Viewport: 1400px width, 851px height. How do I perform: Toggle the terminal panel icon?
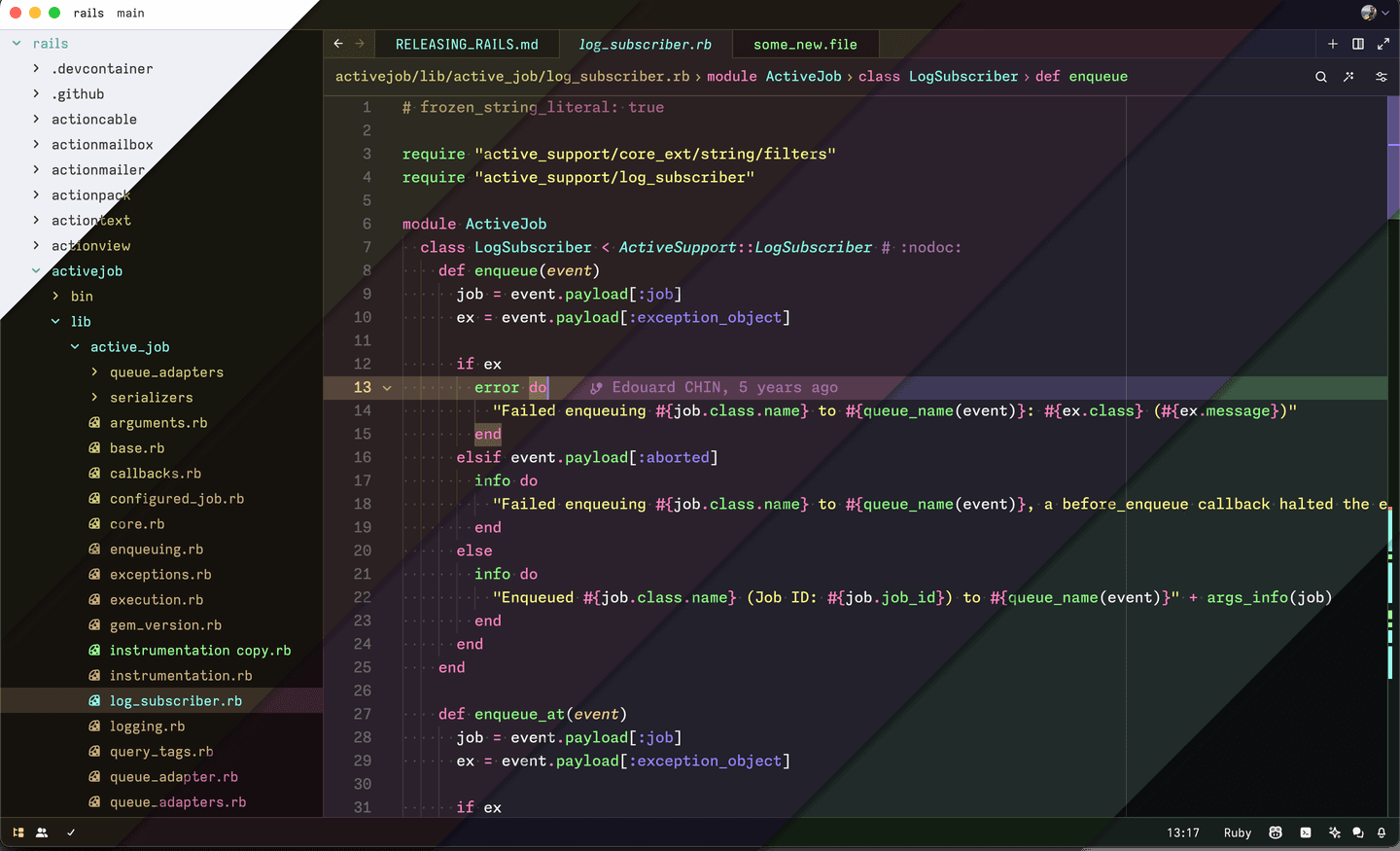[x=1306, y=833]
